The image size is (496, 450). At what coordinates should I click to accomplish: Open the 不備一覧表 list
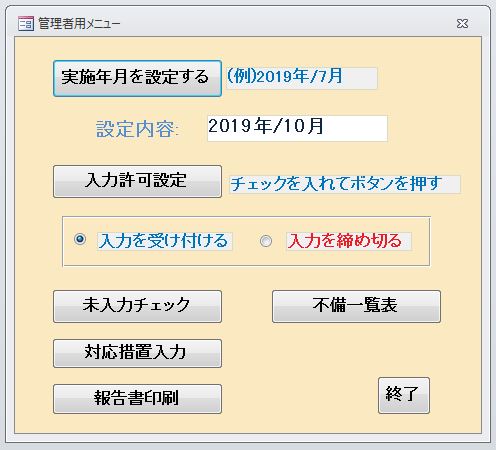pos(356,306)
